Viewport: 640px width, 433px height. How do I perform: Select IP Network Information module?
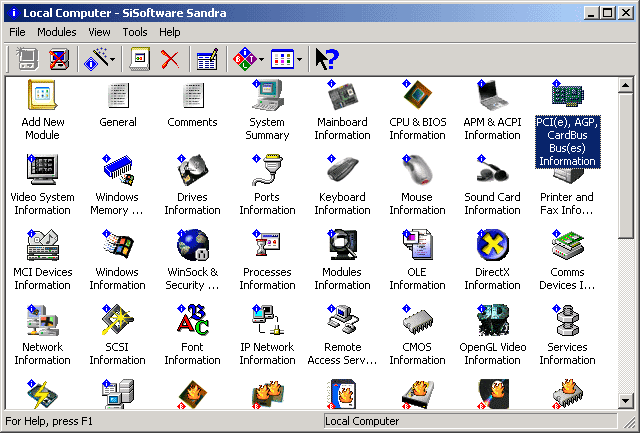pos(267,320)
